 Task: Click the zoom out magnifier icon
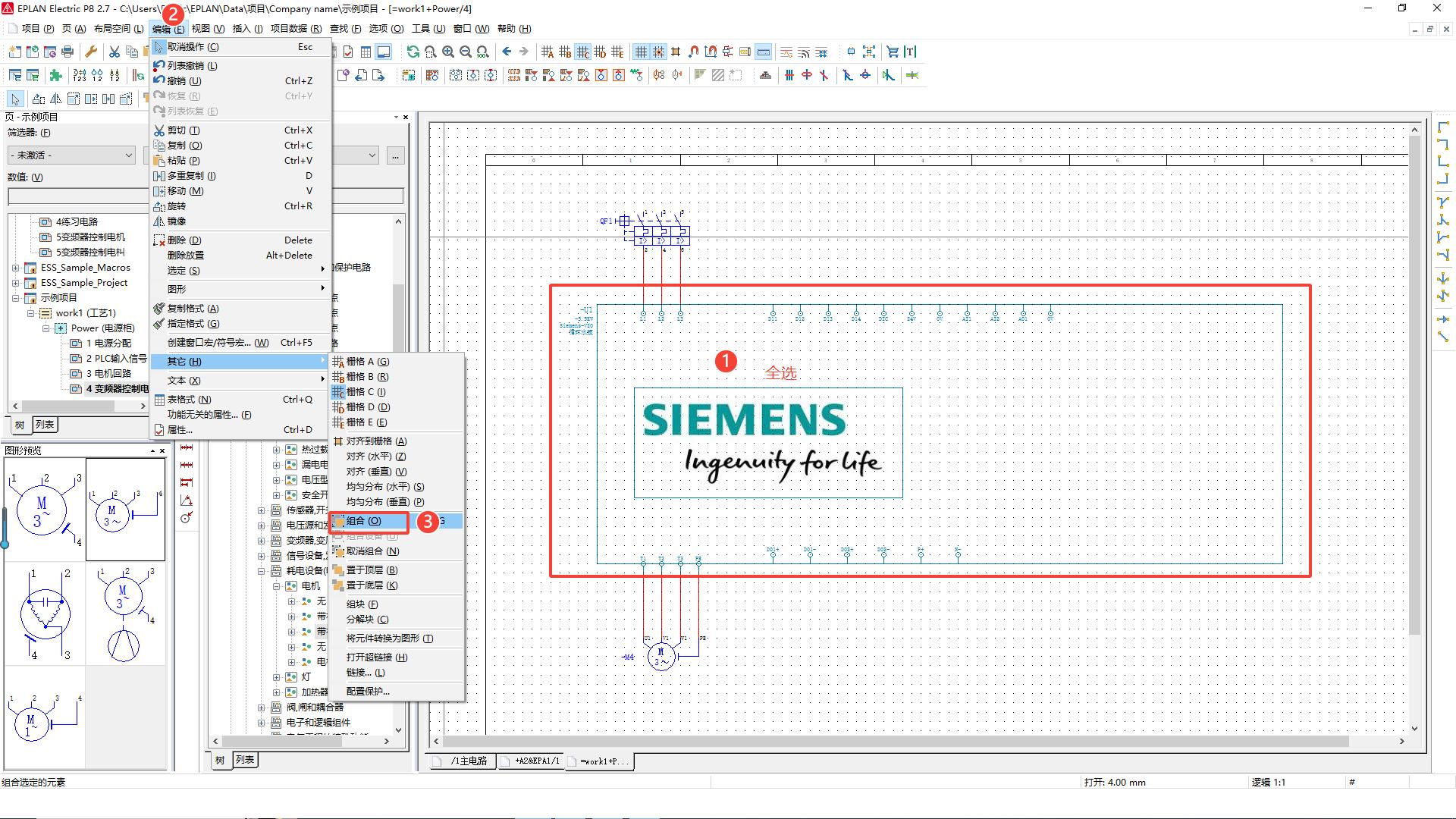pos(466,52)
